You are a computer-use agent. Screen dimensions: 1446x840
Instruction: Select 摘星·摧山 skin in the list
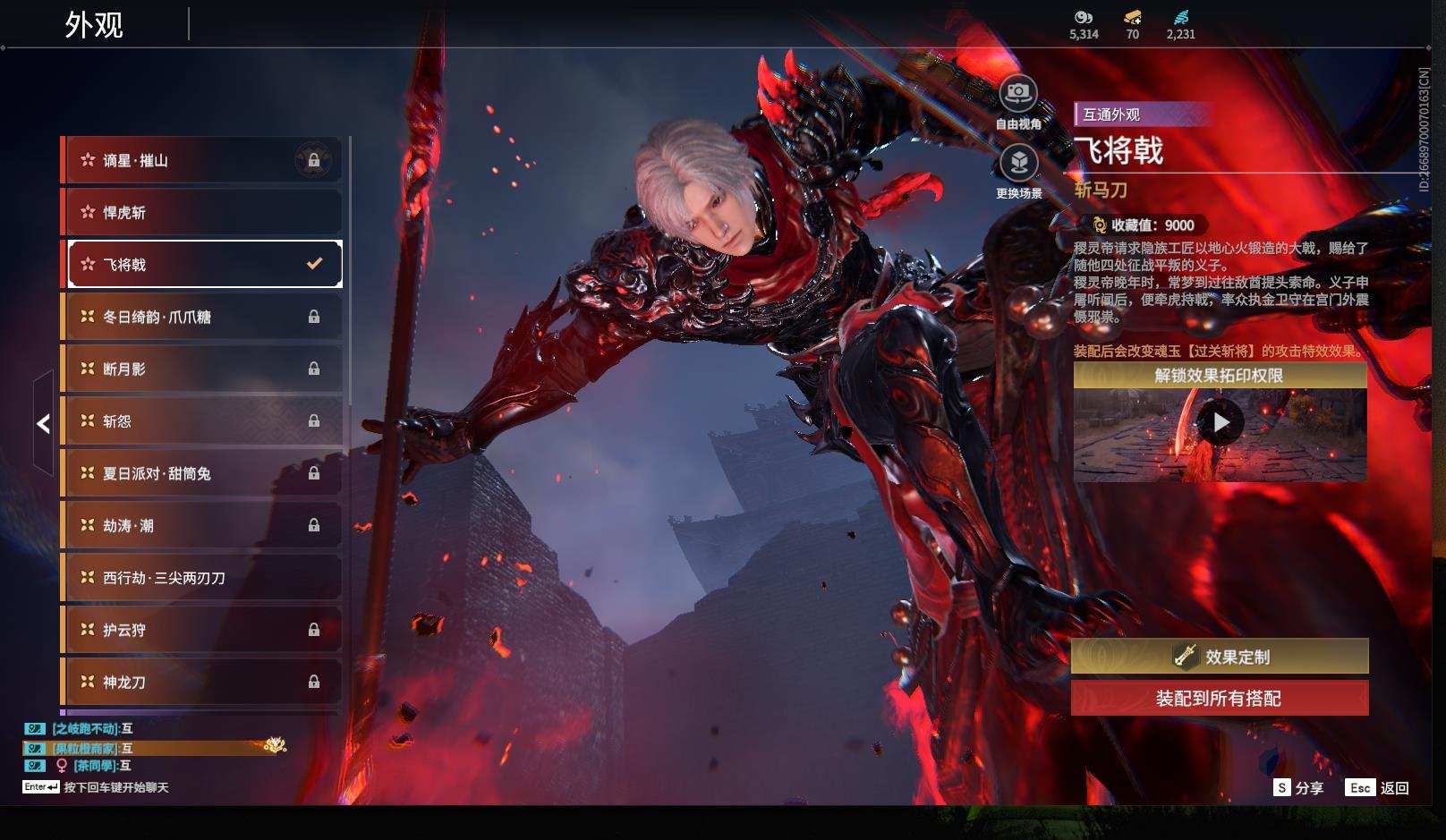pyautogui.click(x=201, y=160)
